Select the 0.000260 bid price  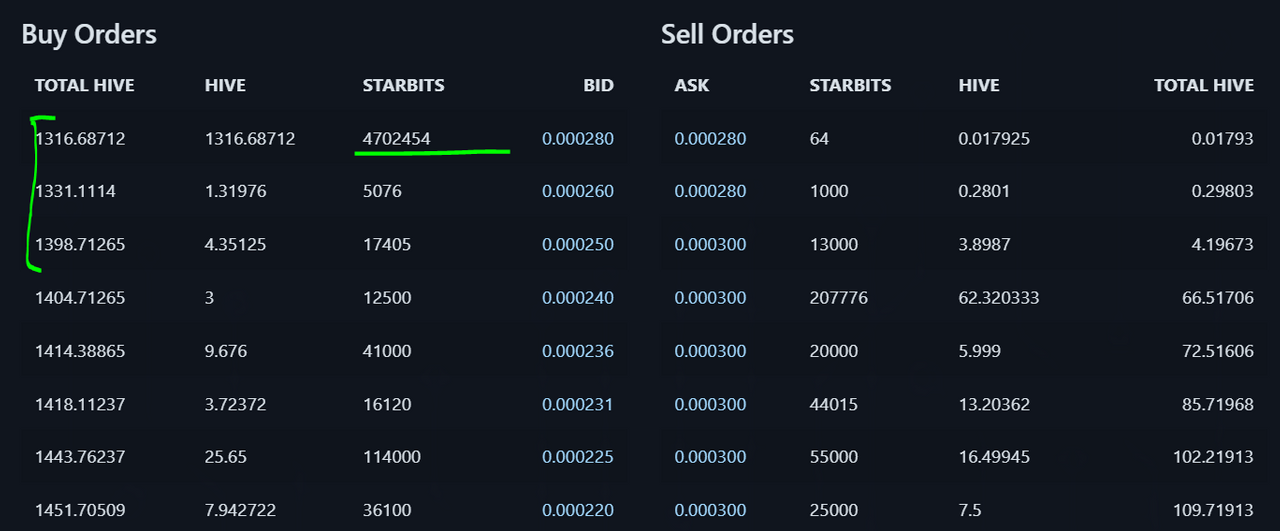(578, 191)
